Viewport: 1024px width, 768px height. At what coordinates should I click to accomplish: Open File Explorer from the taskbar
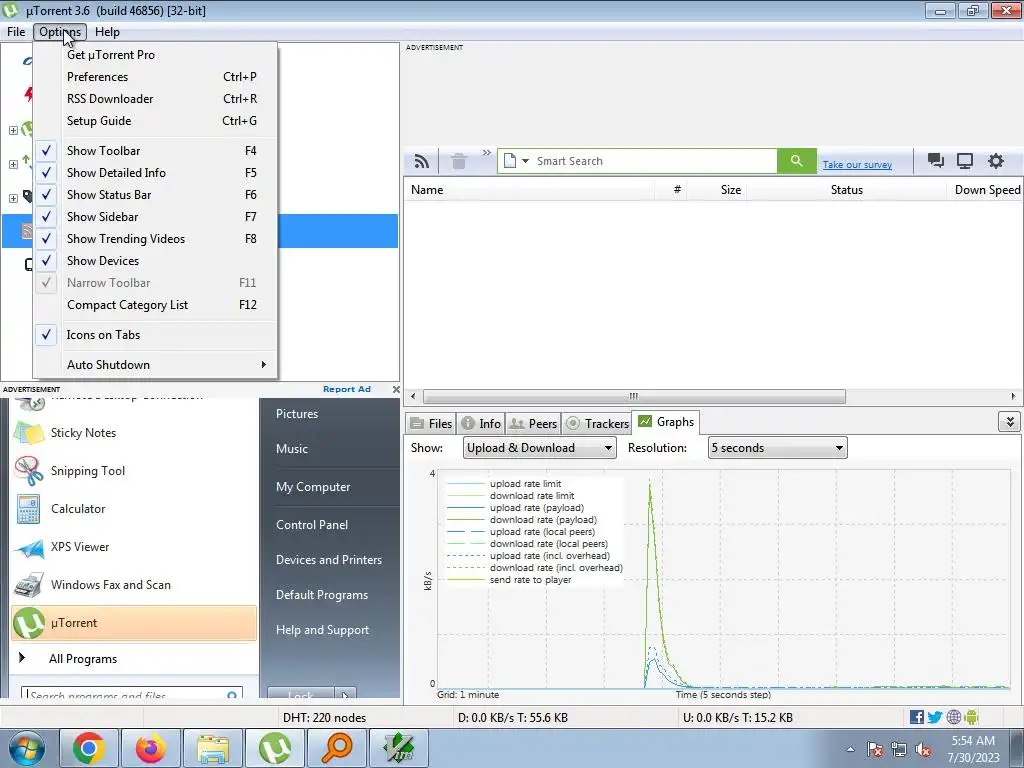(x=213, y=748)
